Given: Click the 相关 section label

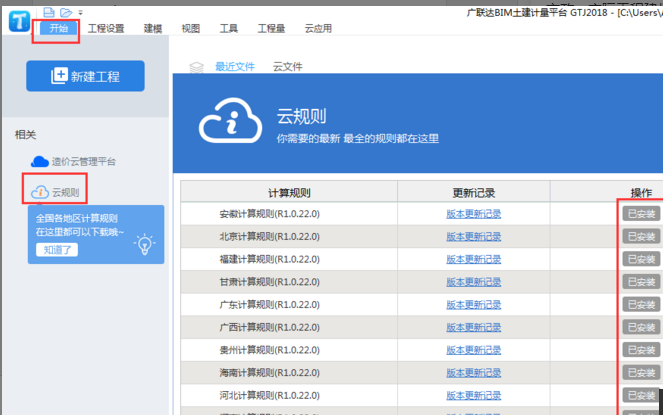Looking at the screenshot, I should coord(25,135).
